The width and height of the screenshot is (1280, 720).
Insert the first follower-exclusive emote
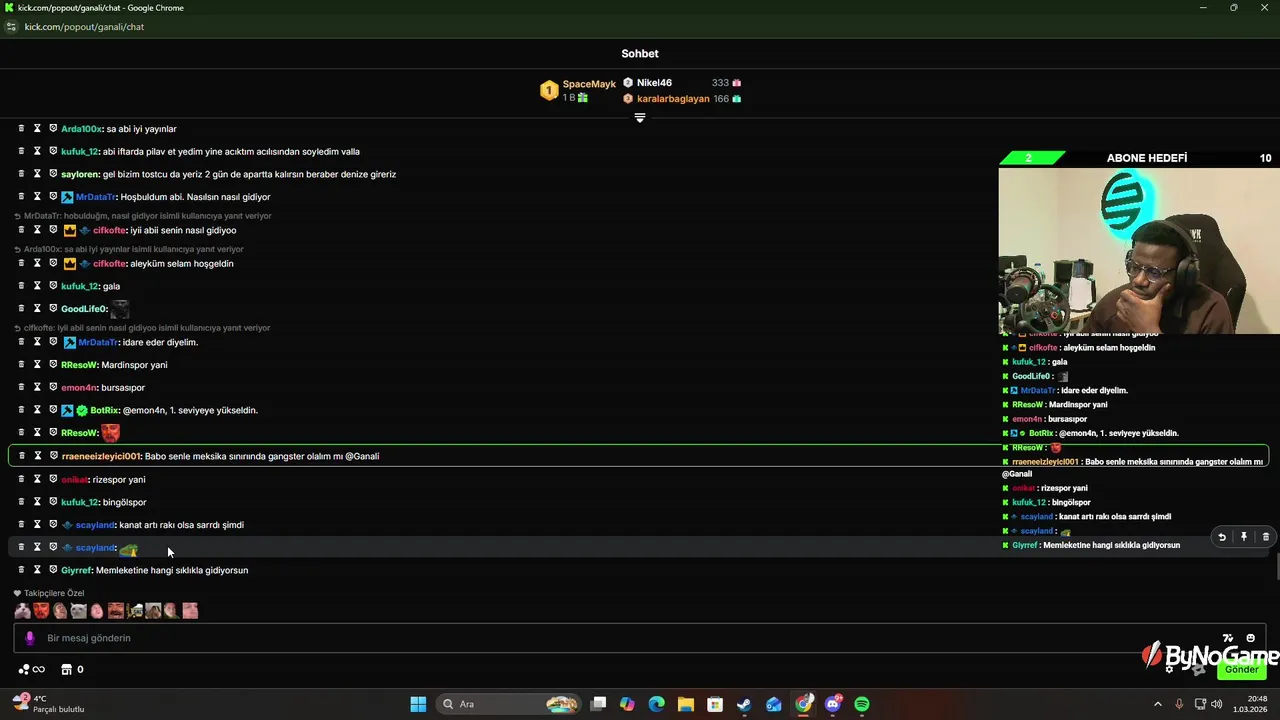pos(23,611)
